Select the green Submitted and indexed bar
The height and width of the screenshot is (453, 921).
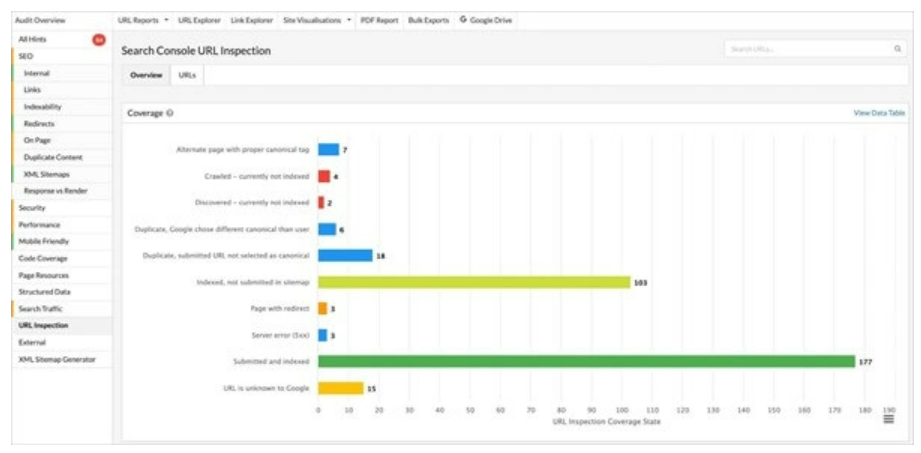(x=586, y=361)
